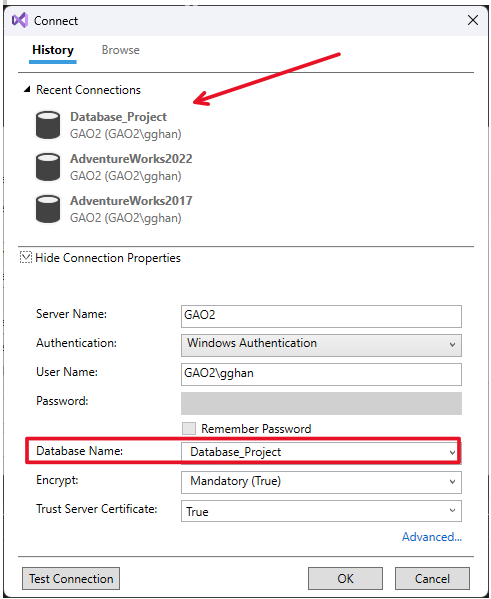The width and height of the screenshot is (491, 599).
Task: Click the Test Connection button
Action: pyautogui.click(x=71, y=578)
